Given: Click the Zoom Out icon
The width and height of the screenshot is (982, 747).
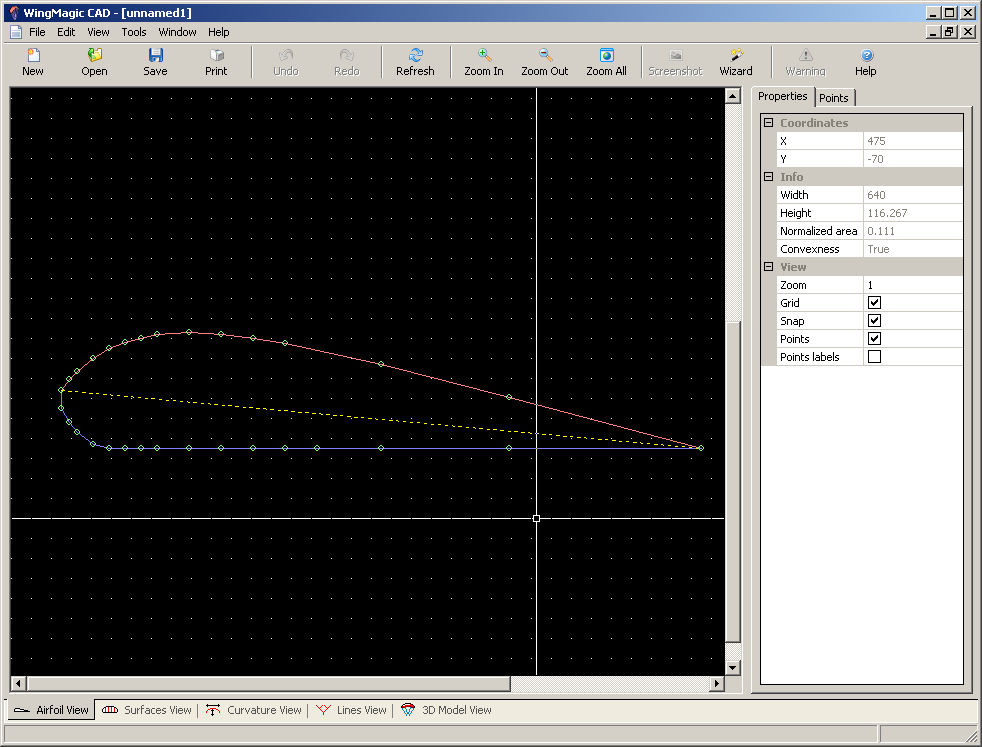Looking at the screenshot, I should pyautogui.click(x=545, y=55).
